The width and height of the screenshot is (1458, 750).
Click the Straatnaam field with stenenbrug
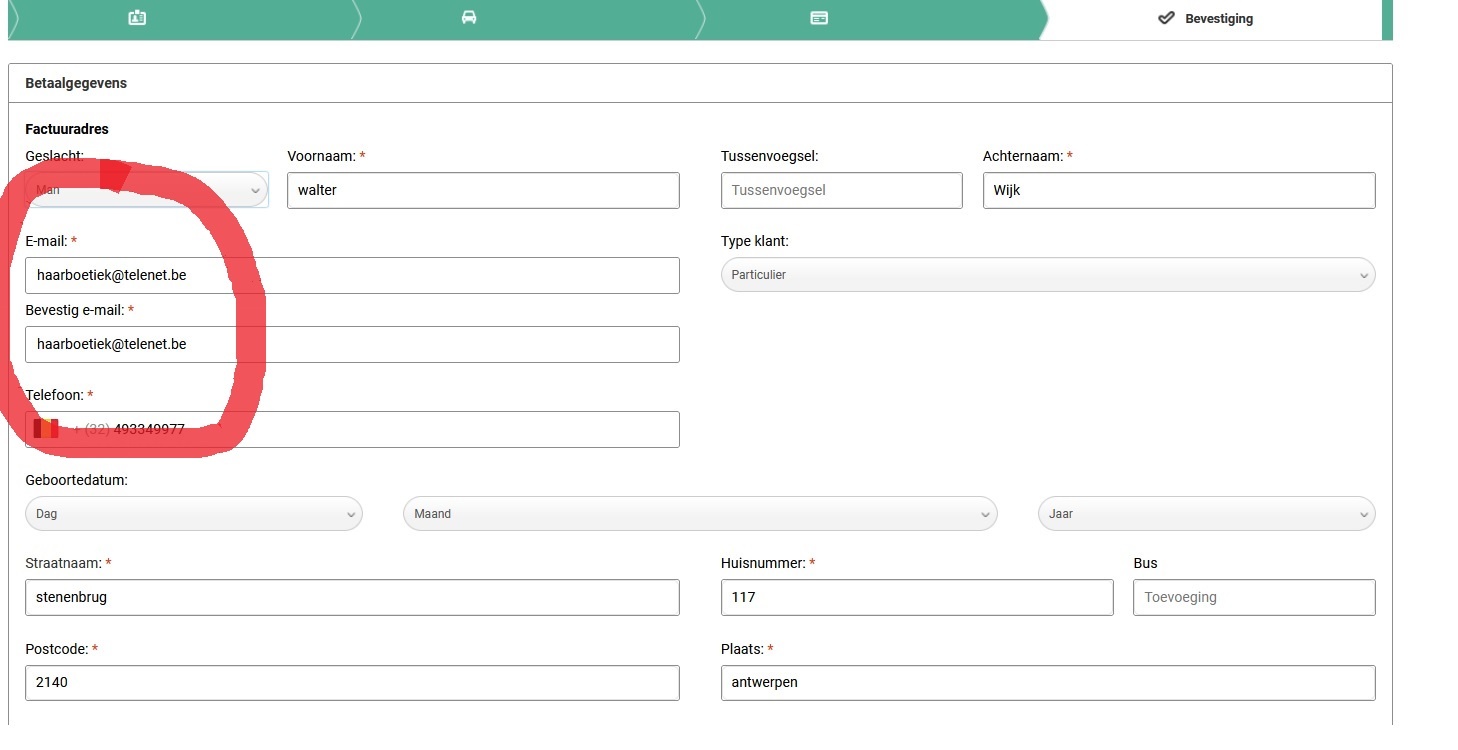pos(352,597)
